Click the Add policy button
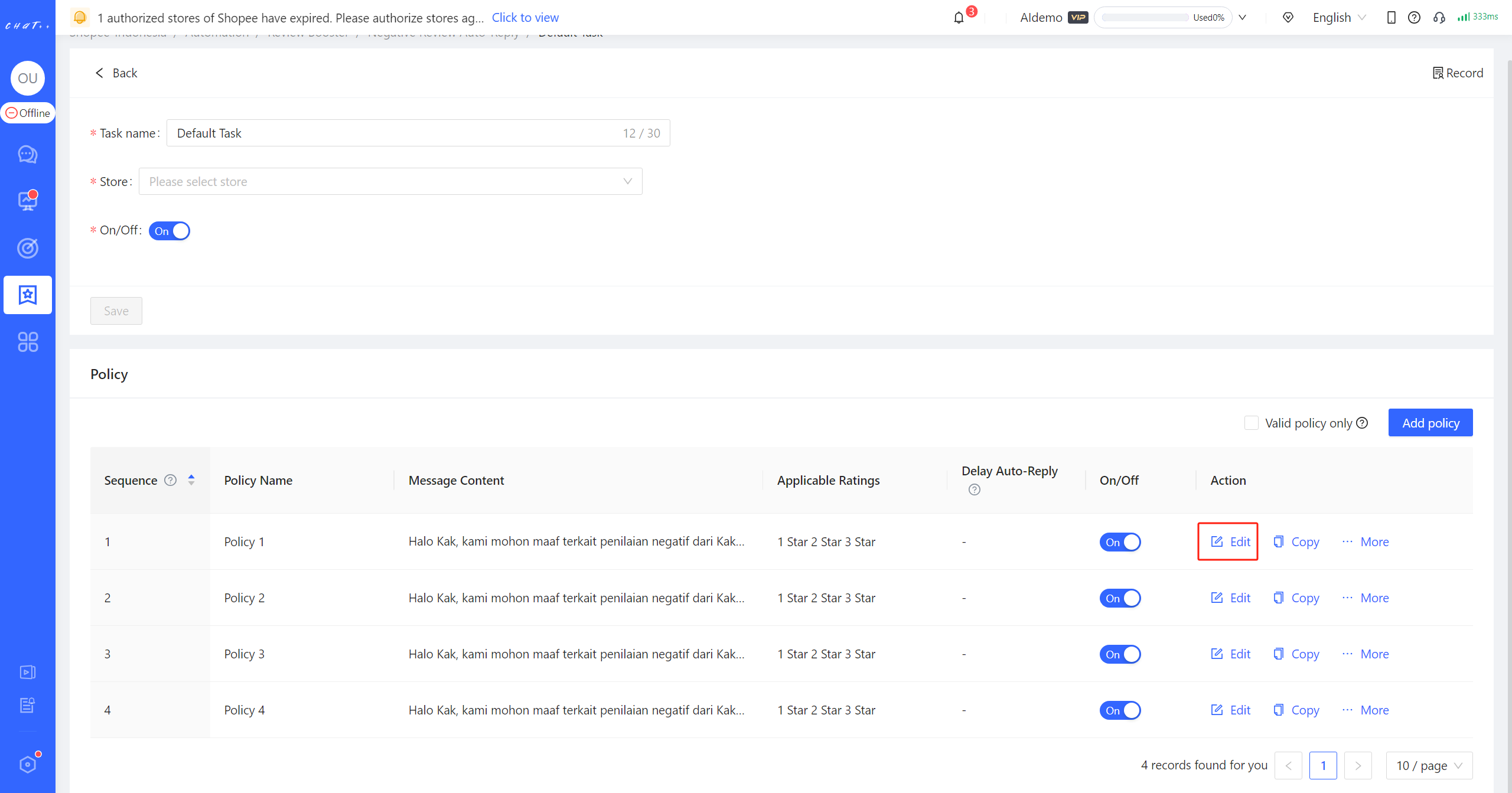This screenshot has height=793, width=1512. tap(1430, 423)
